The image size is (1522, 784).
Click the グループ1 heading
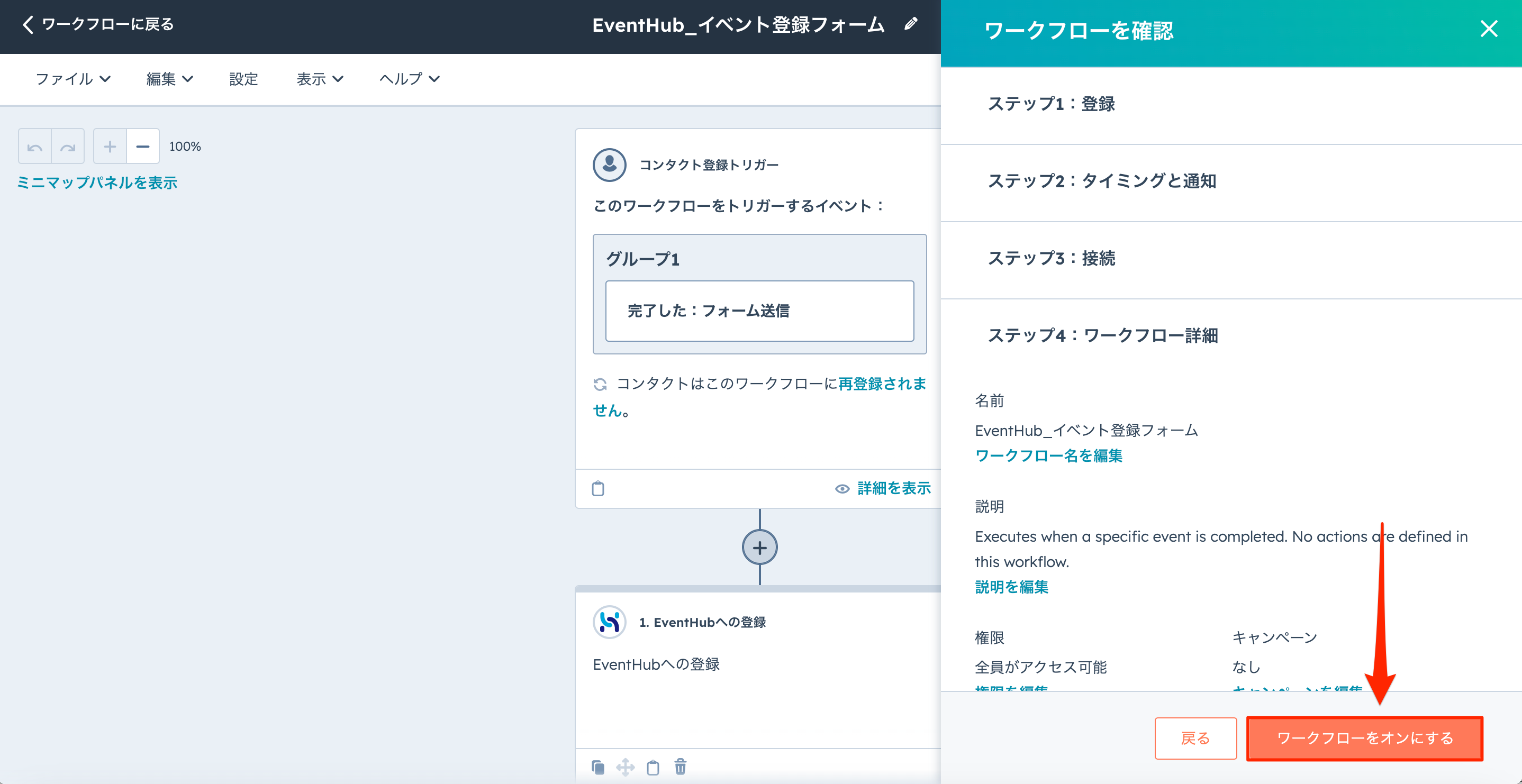tap(643, 259)
